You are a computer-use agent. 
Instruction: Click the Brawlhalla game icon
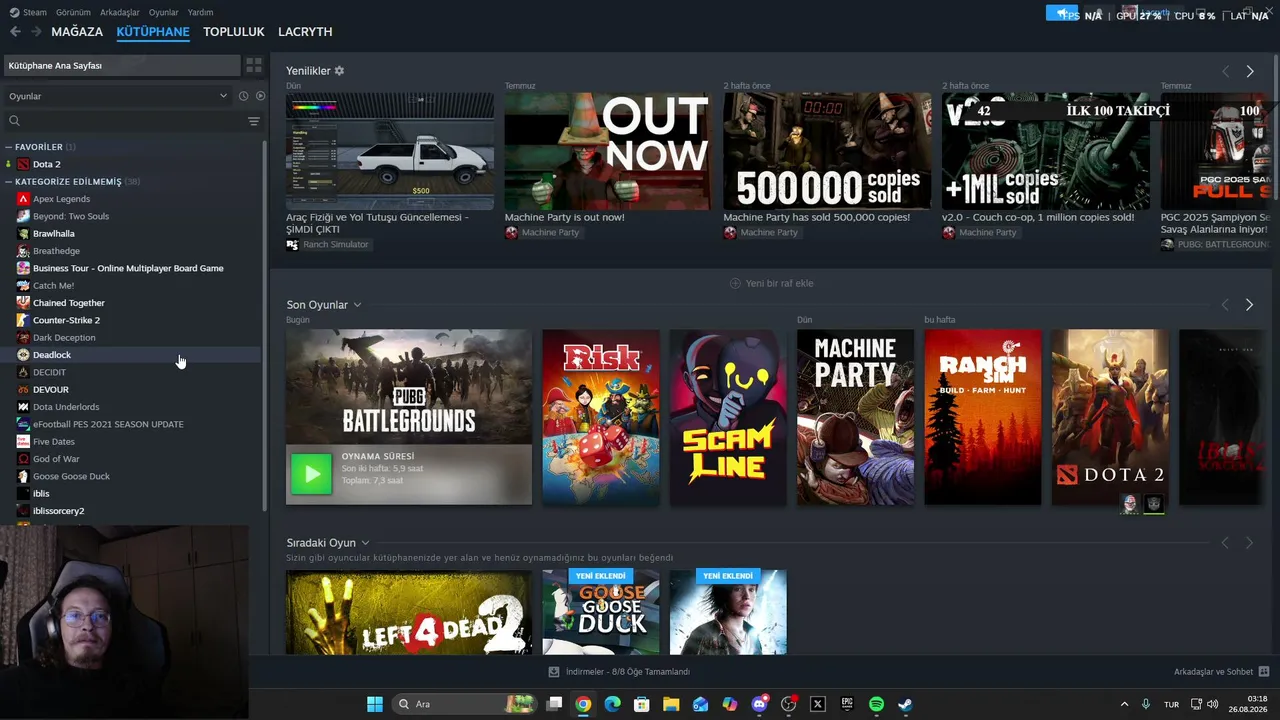[23, 233]
